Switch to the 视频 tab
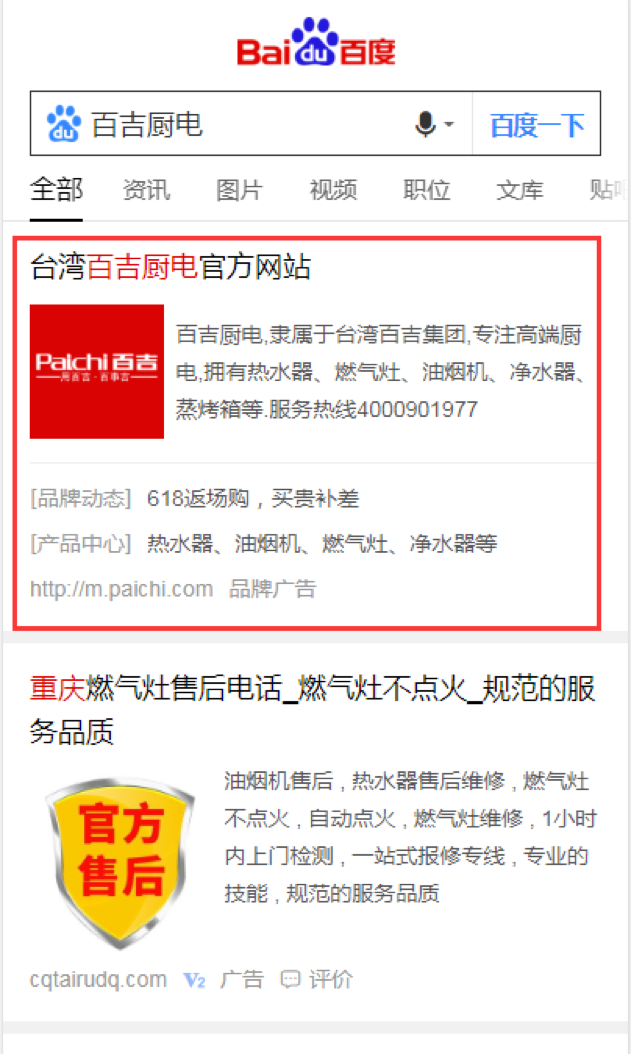 click(333, 190)
